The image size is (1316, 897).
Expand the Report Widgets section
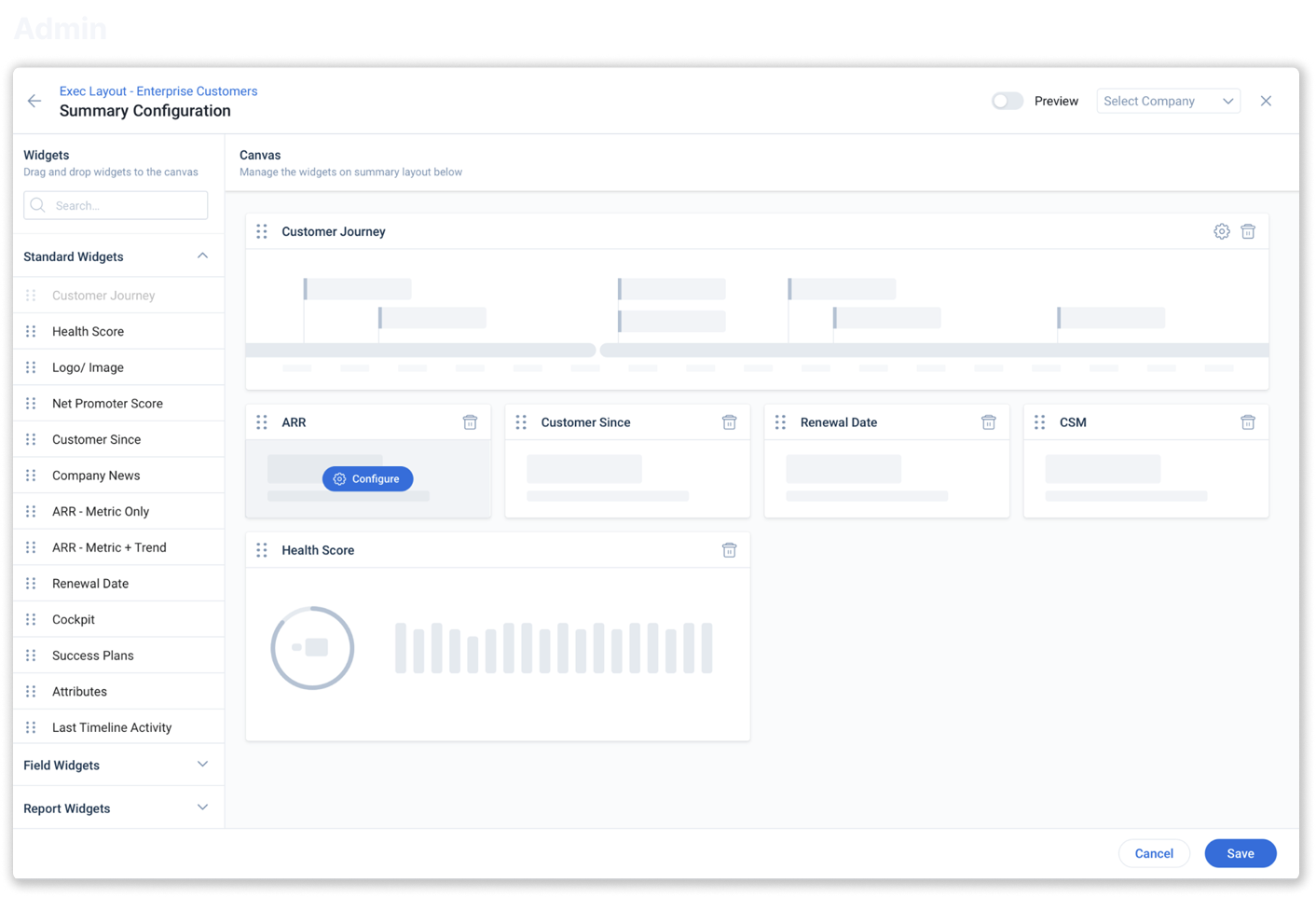click(202, 808)
